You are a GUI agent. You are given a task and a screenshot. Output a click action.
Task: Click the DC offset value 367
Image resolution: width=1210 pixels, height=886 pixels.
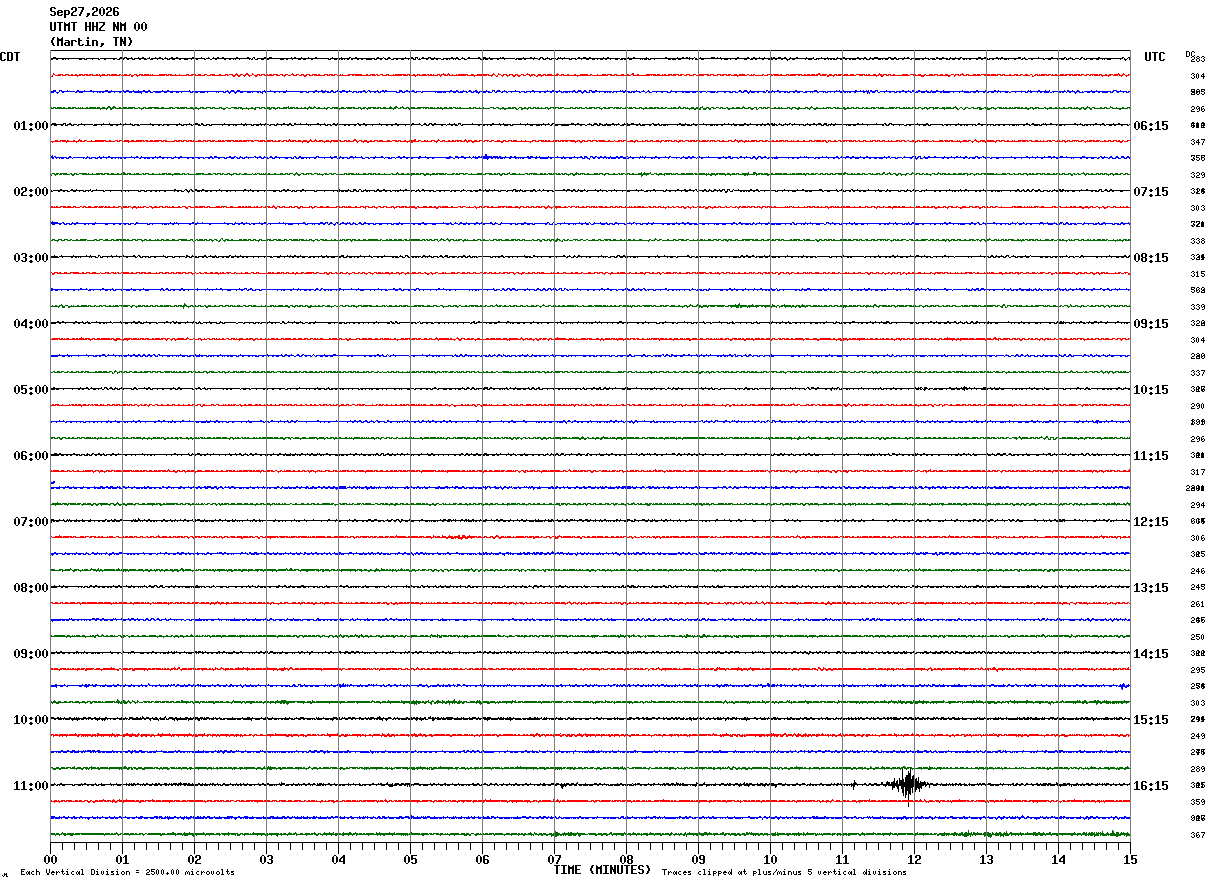pyautogui.click(x=1197, y=835)
